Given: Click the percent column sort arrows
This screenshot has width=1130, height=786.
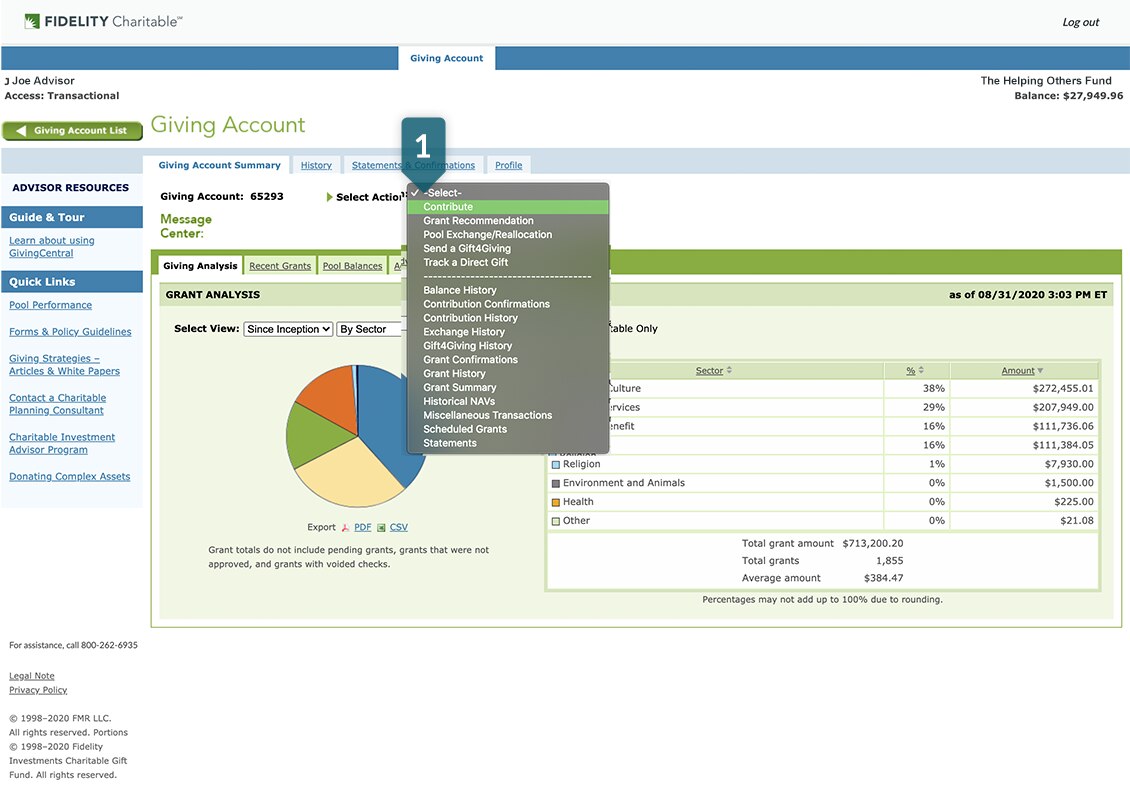Looking at the screenshot, I should (921, 370).
